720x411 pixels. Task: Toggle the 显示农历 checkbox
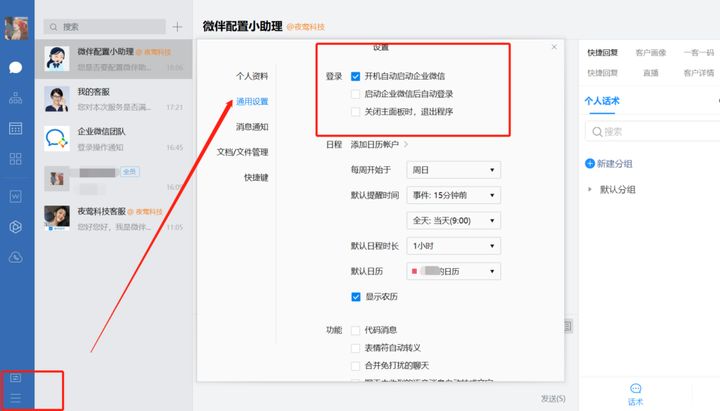[356, 296]
